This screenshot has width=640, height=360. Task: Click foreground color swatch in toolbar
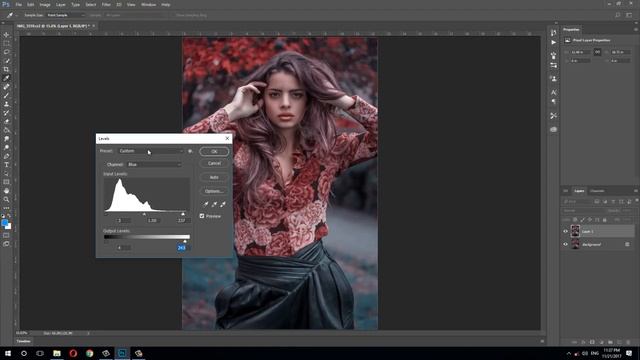click(4, 223)
